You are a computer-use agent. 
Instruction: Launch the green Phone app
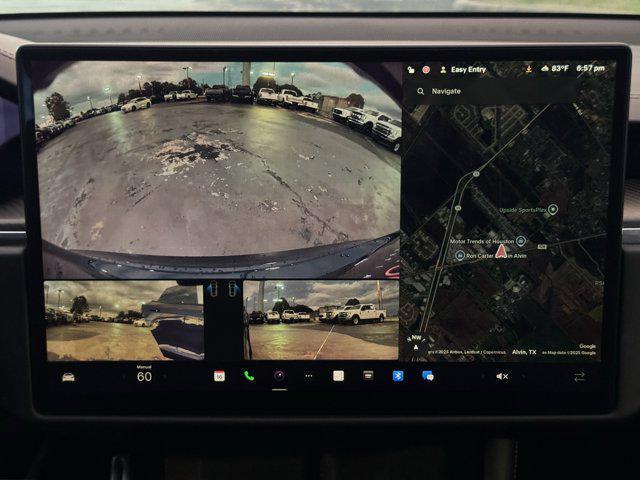click(249, 376)
